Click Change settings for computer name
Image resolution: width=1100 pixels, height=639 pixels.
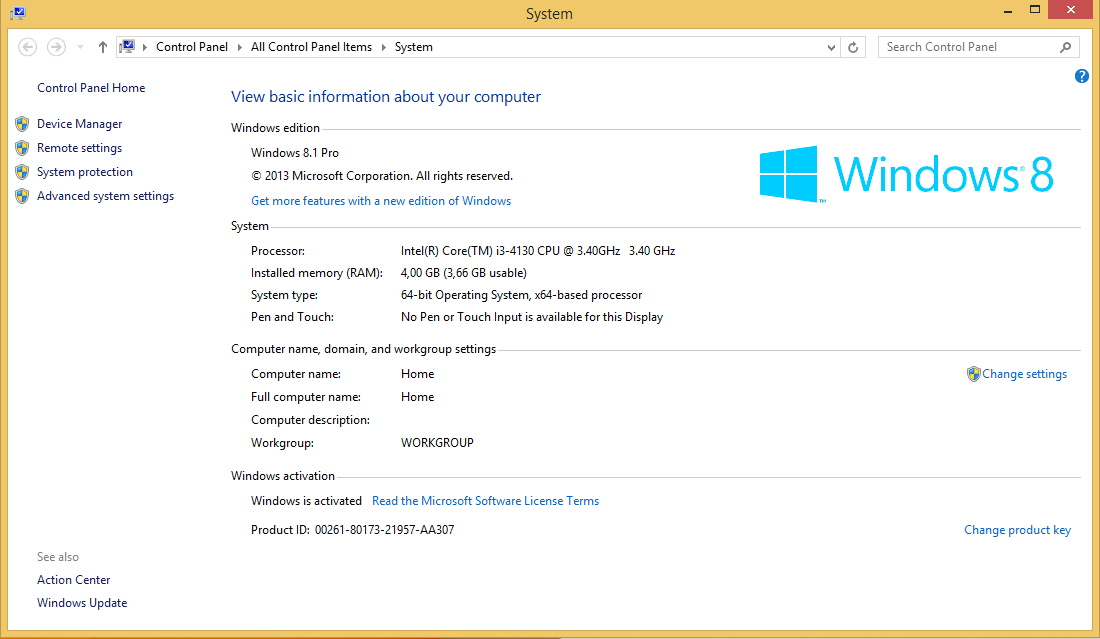[x=1024, y=374]
